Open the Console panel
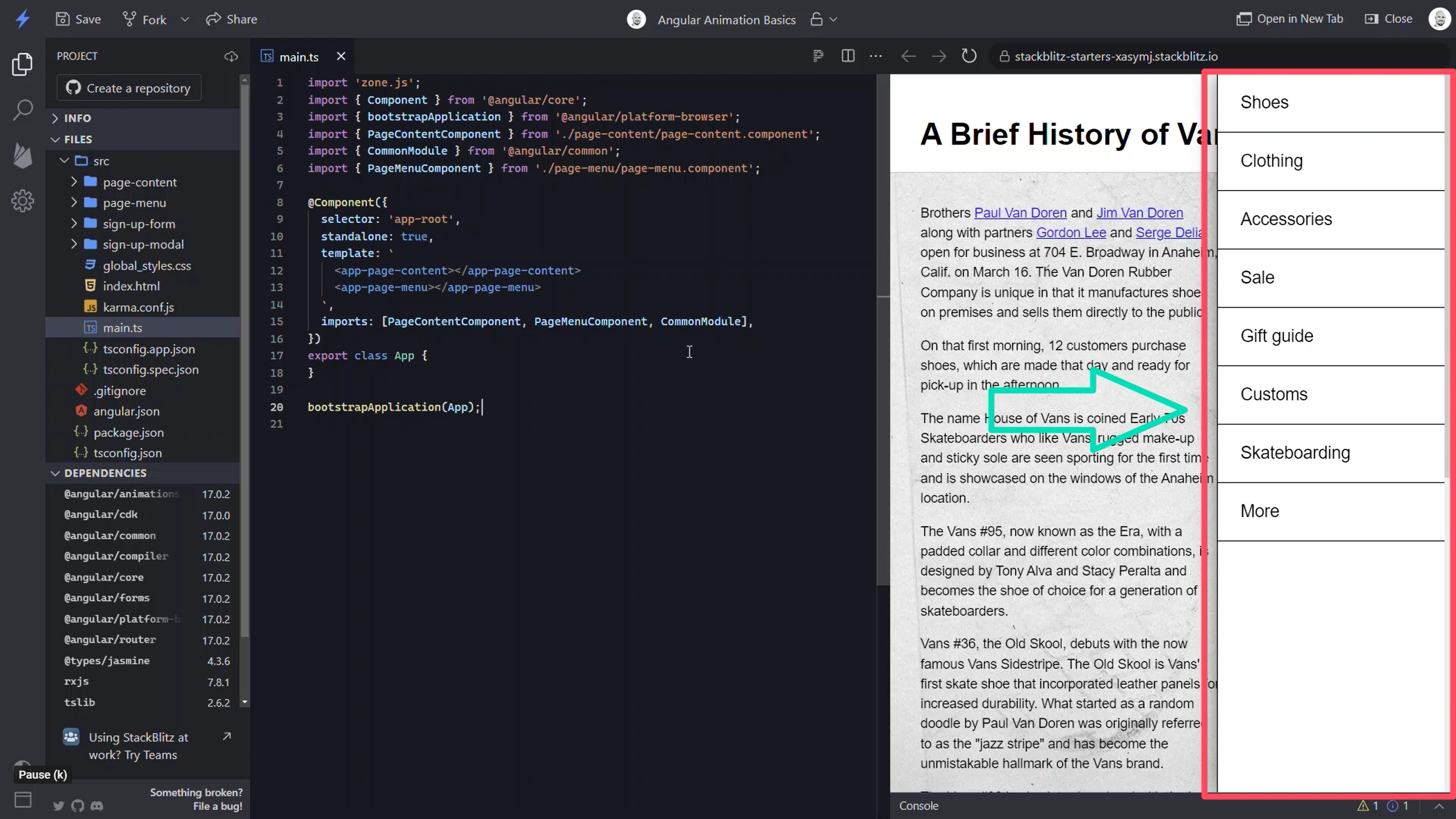The image size is (1456, 819). (919, 806)
